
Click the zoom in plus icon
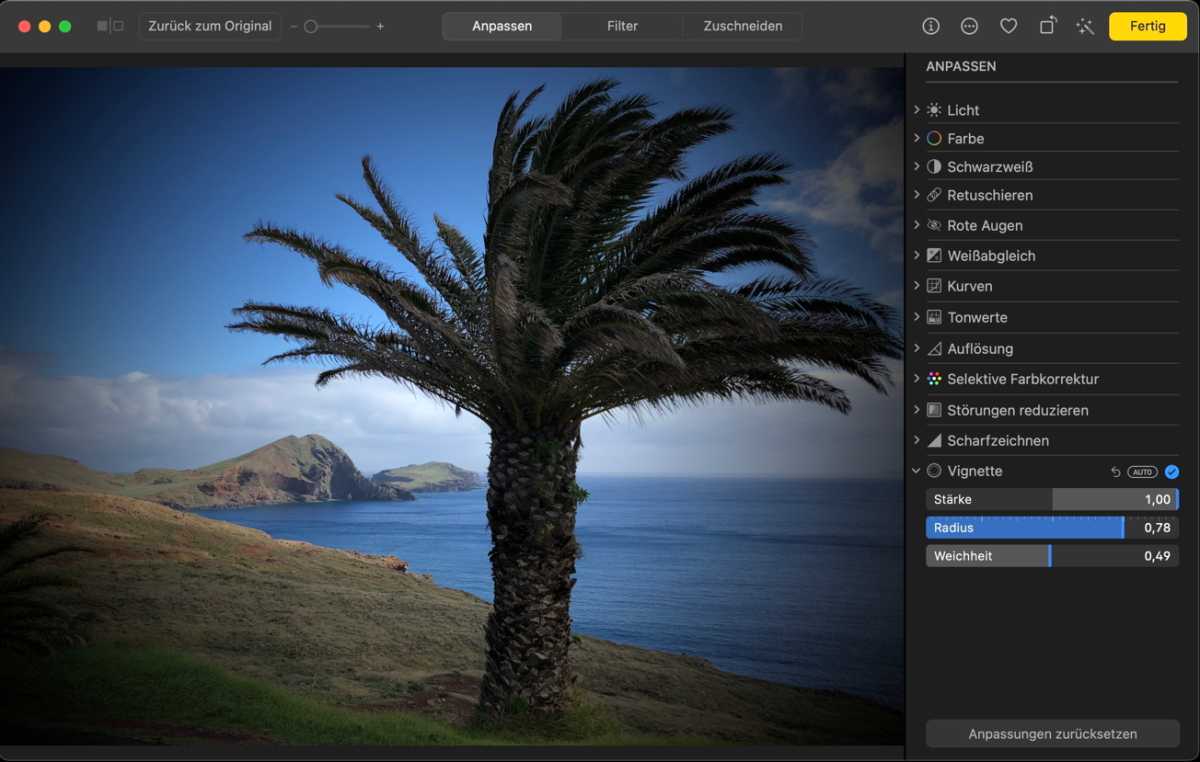pos(380,26)
